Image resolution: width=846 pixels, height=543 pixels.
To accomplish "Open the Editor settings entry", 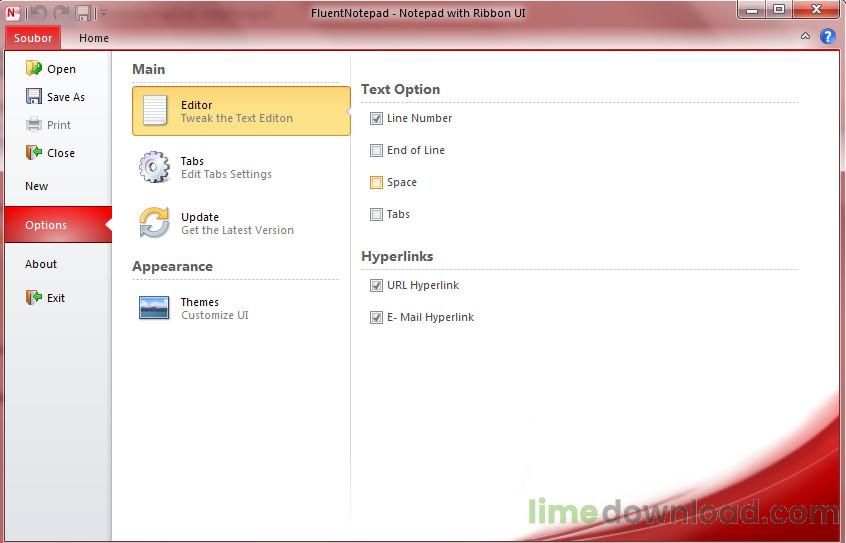I will coord(241,111).
